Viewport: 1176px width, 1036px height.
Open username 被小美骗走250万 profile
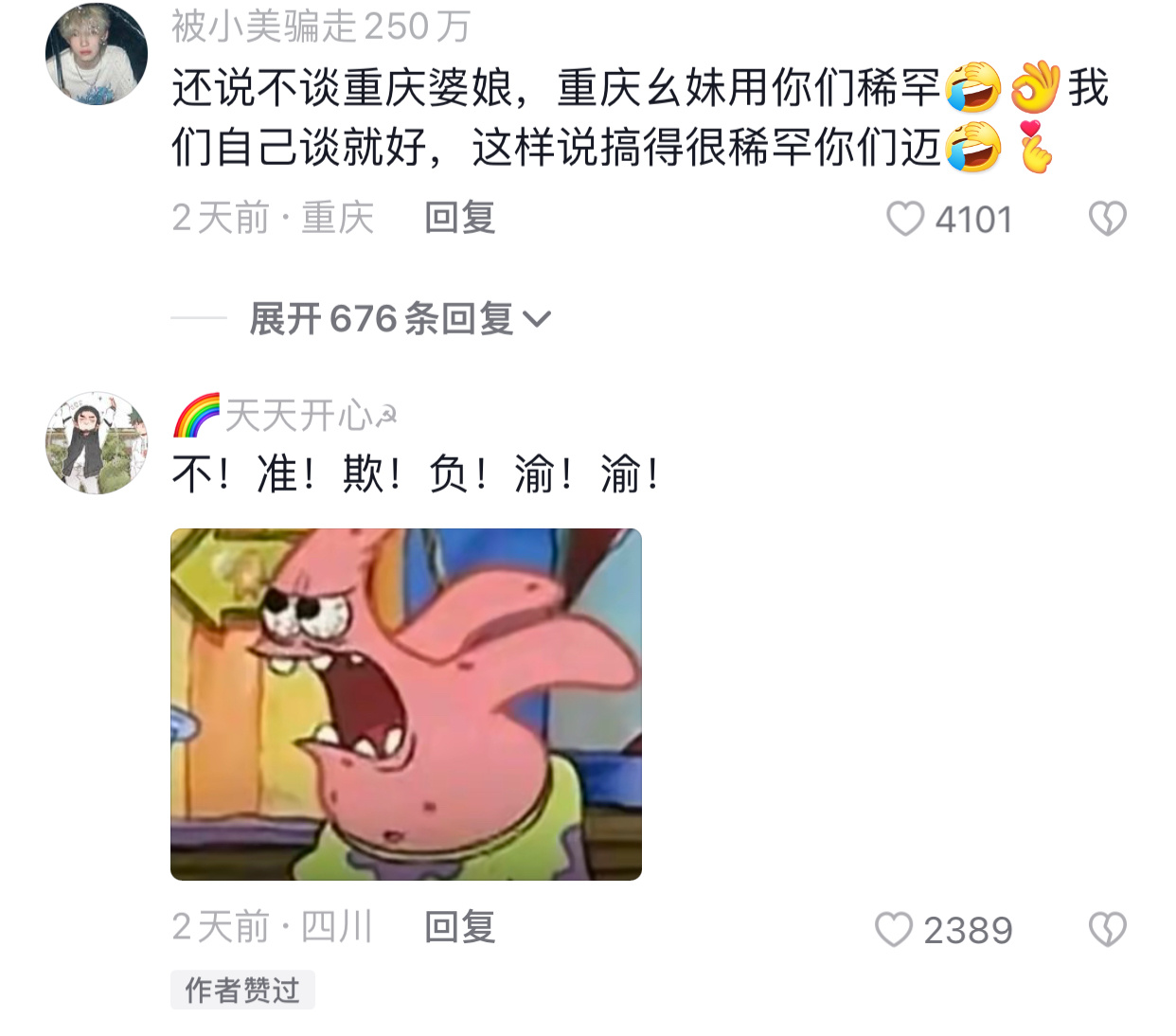[x=321, y=26]
